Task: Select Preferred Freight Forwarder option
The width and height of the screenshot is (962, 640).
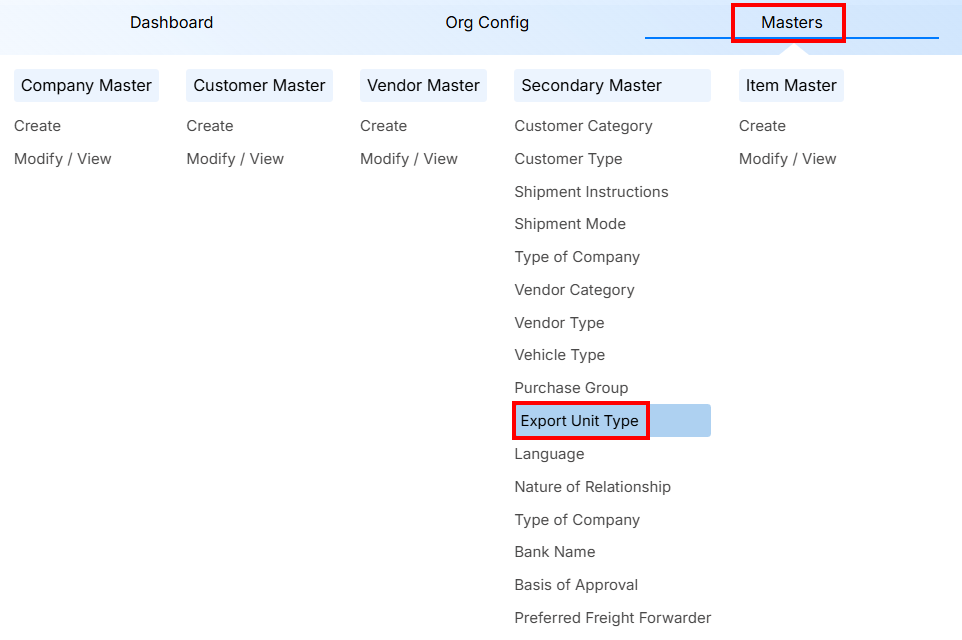Action: click(612, 617)
